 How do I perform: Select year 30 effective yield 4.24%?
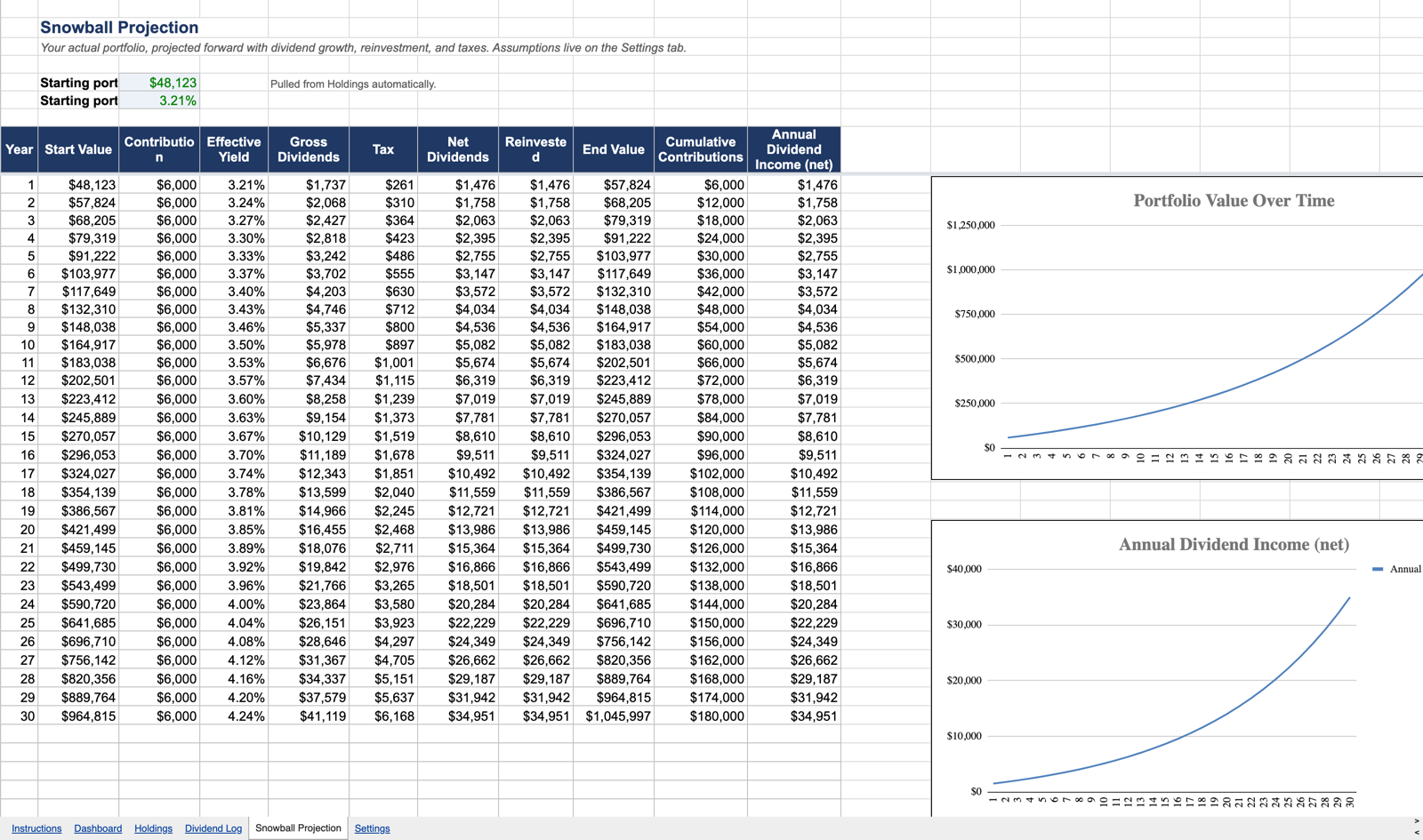point(234,716)
